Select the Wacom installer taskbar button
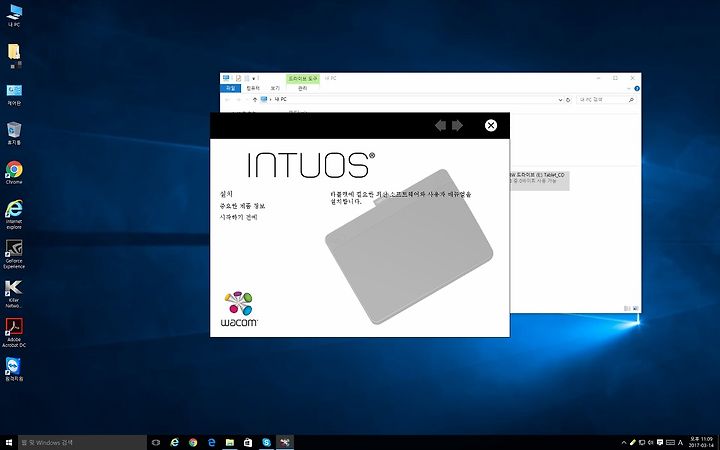Screen dimensions: 720x450 point(285,443)
